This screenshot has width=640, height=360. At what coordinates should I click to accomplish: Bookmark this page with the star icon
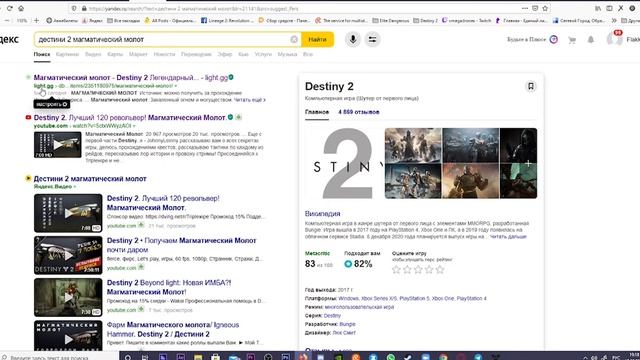[x=545, y=8]
